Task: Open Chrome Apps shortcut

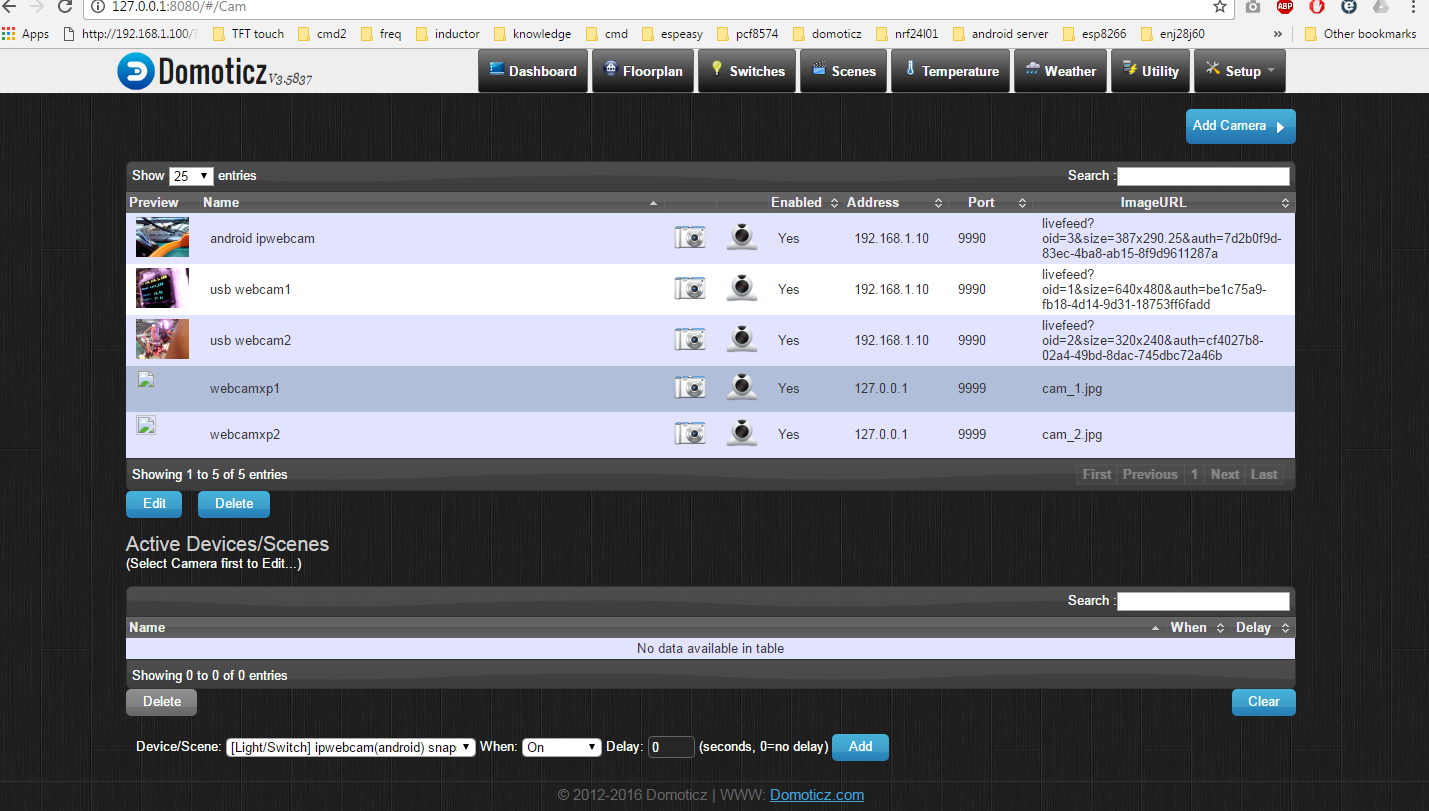Action: [26, 33]
